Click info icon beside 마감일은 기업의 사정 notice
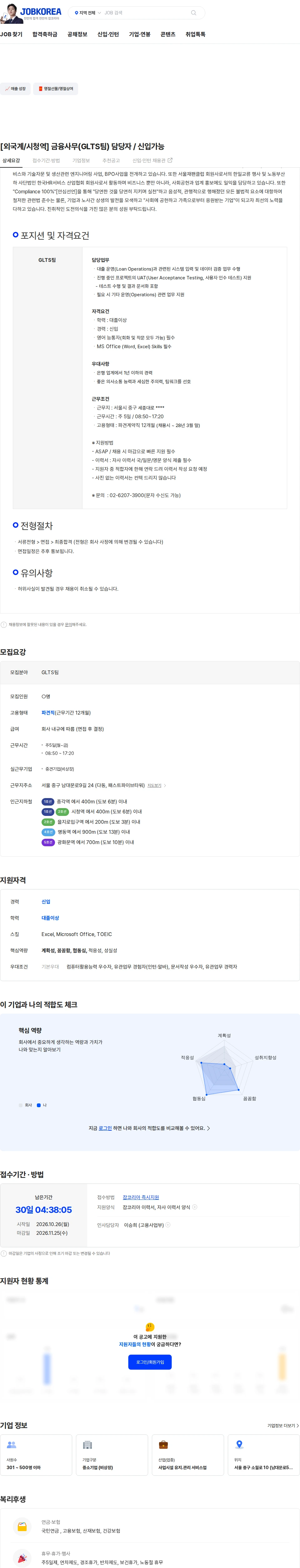 (4, 1253)
